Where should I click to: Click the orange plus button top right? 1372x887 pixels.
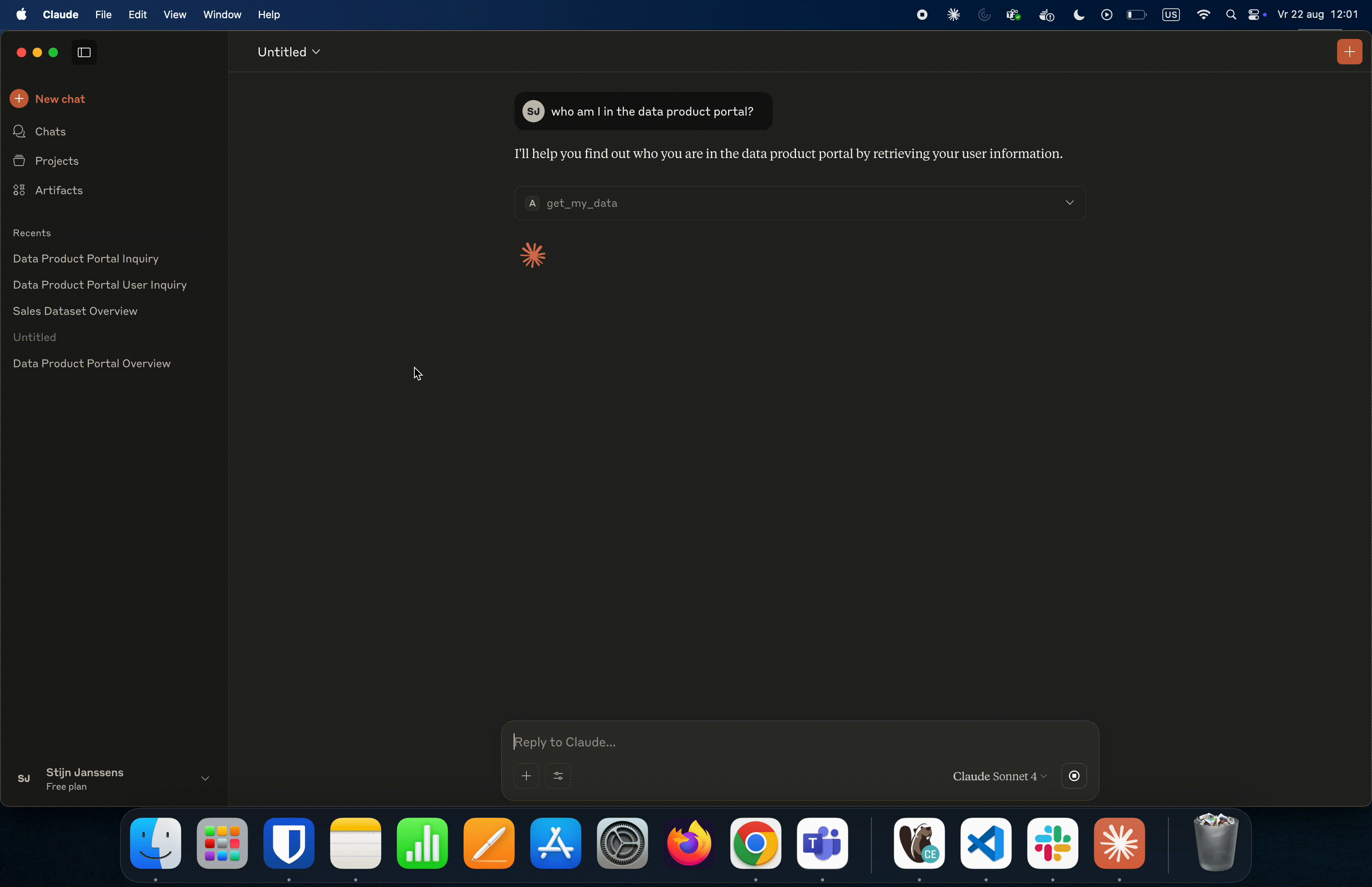[1349, 52]
